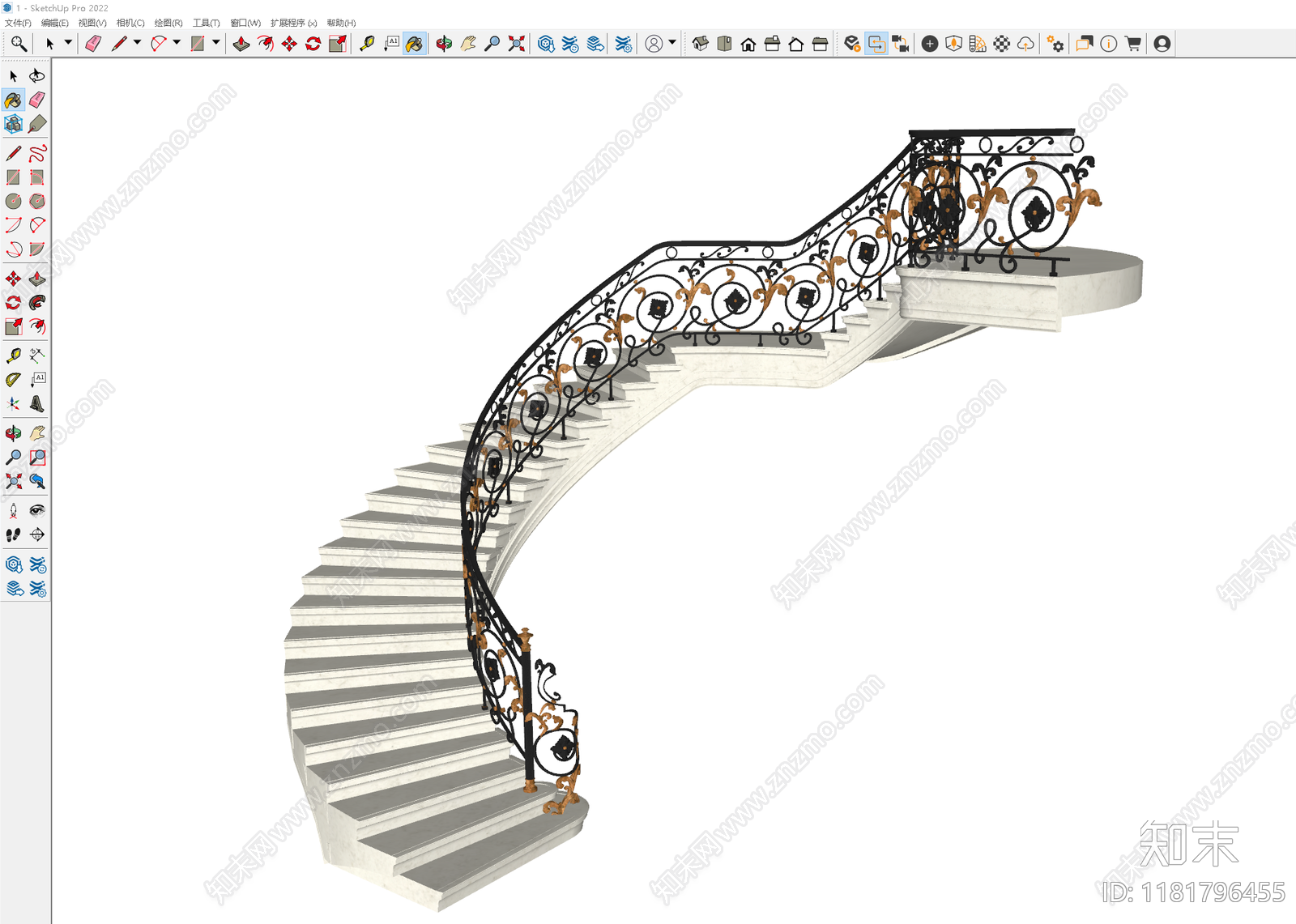This screenshot has width=1296, height=924.
Task: Select the 3D Text tool
Action: 37,403
